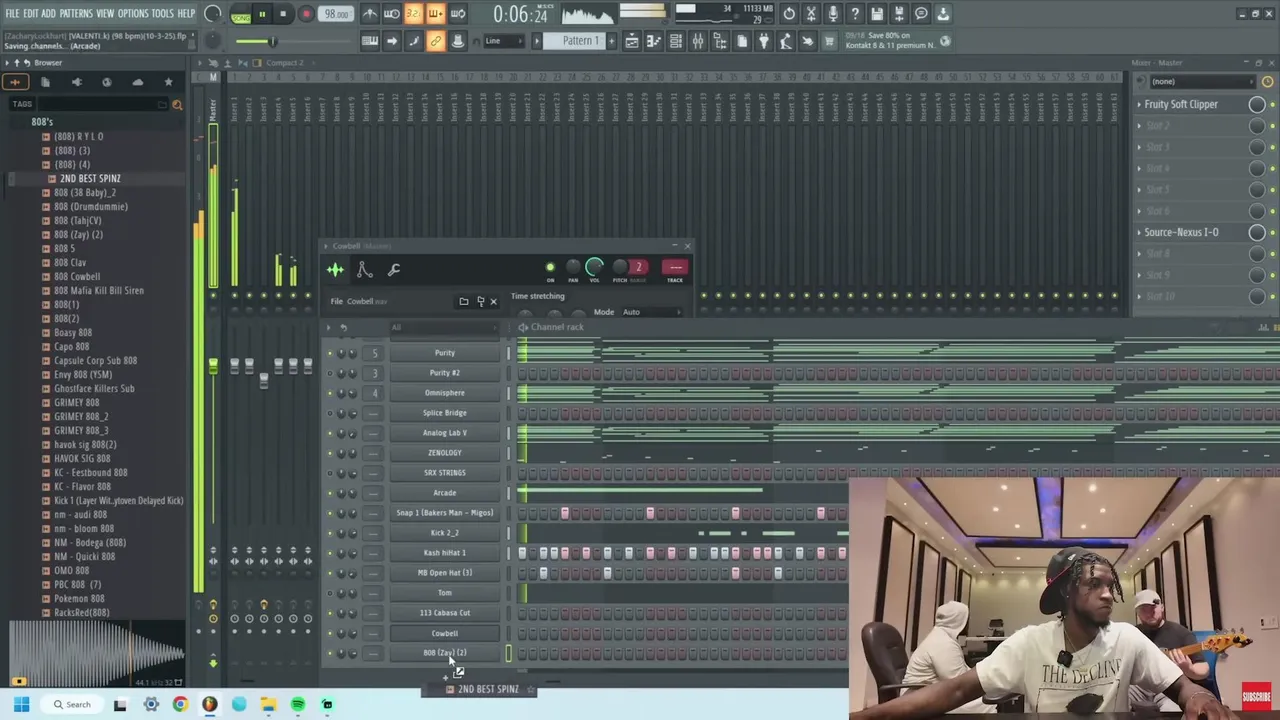Expand the Source-Nexus I-O slot menu
The width and height of the screenshot is (1280, 720).
pyautogui.click(x=1139, y=232)
